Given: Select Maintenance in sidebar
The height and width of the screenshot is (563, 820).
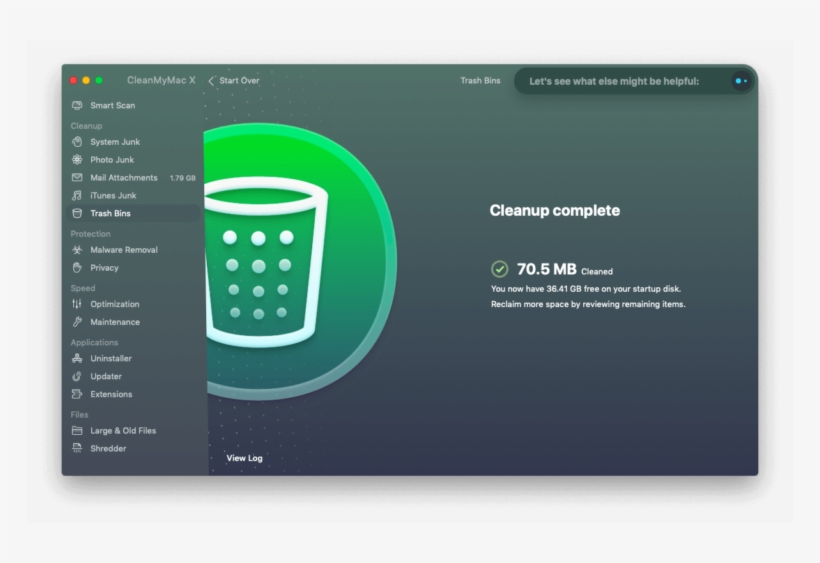Looking at the screenshot, I should (133, 321).
